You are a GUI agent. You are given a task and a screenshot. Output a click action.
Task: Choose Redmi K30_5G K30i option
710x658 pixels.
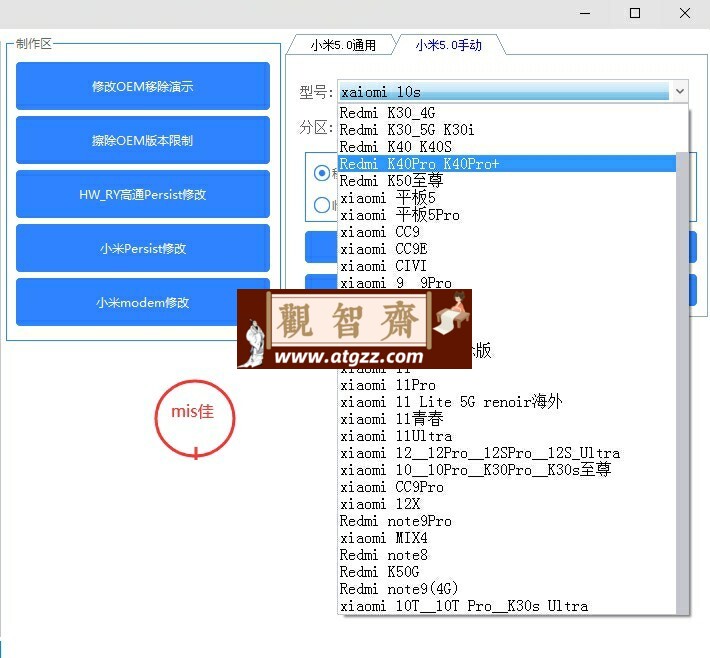coord(507,130)
